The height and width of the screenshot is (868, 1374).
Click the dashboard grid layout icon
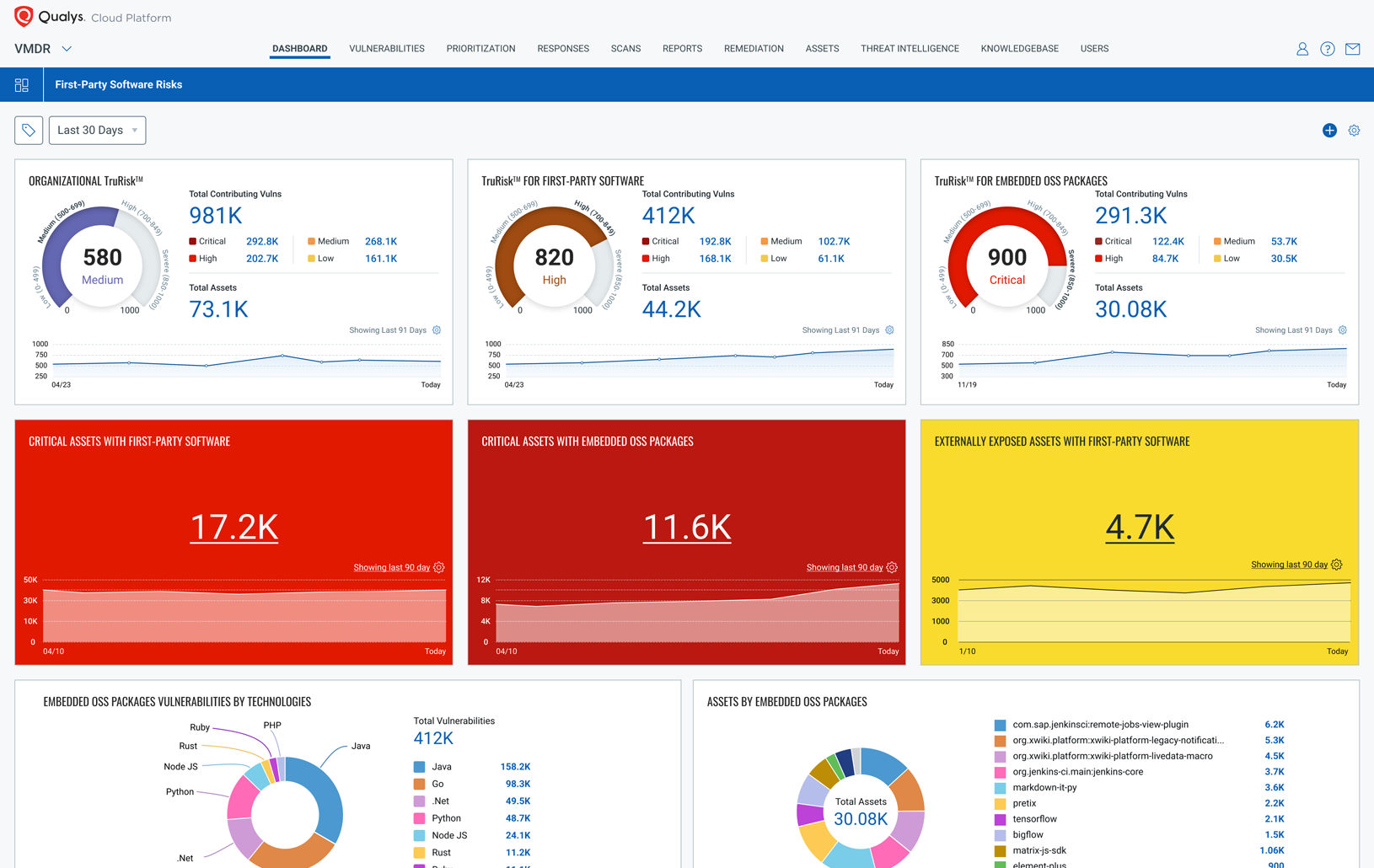pos(22,85)
